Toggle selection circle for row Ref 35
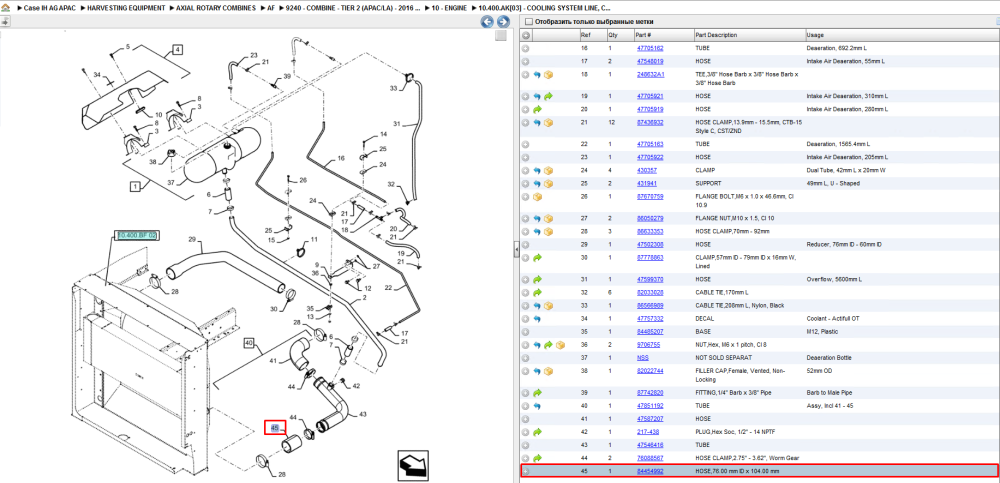 526,332
